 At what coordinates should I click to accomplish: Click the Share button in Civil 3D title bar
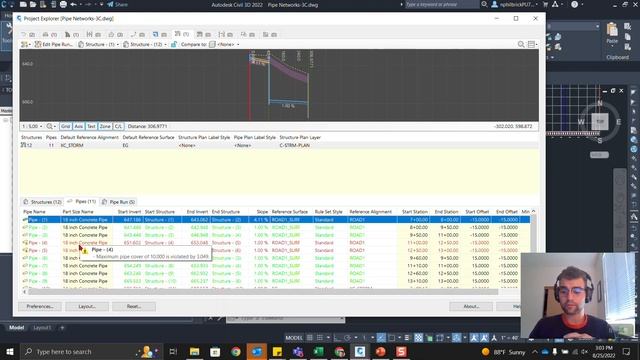pyautogui.click(x=118, y=4)
